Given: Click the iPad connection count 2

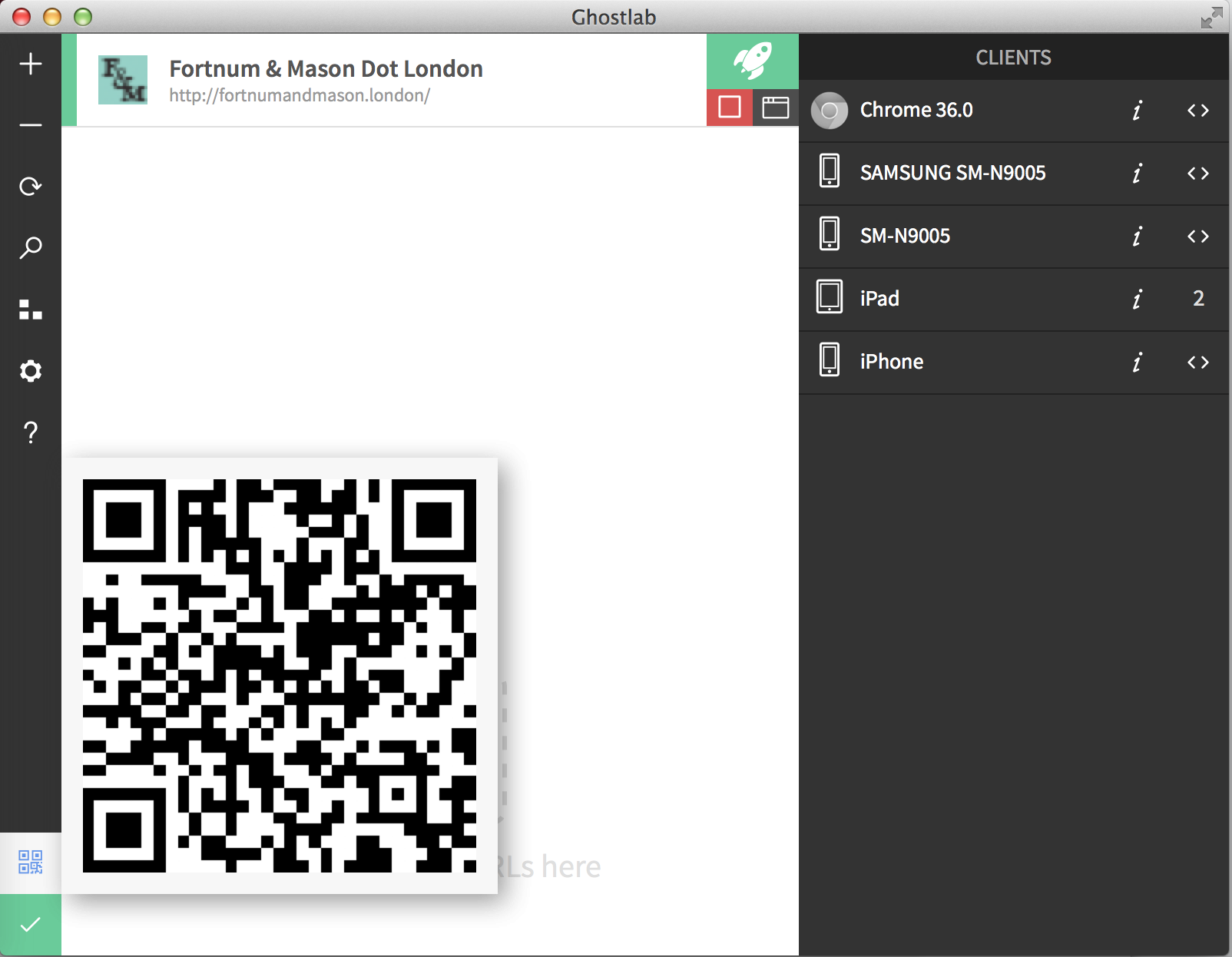Looking at the screenshot, I should tap(1197, 299).
